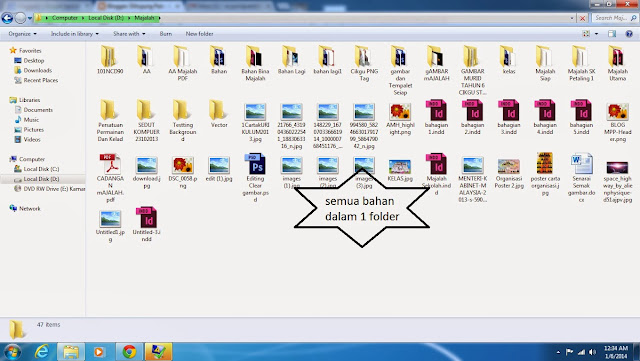Select the bahagian 3.indd InDesign file

(509, 117)
